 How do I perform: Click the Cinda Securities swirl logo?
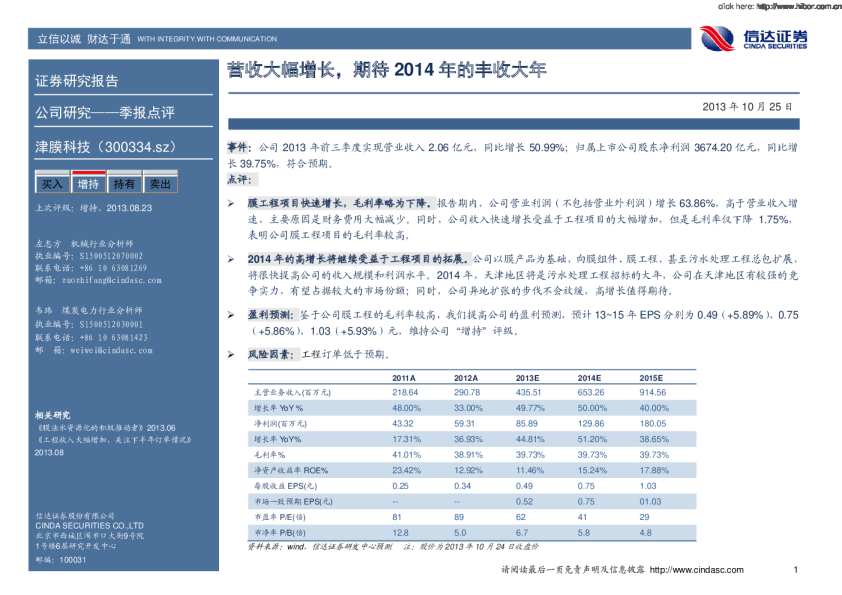(x=719, y=38)
